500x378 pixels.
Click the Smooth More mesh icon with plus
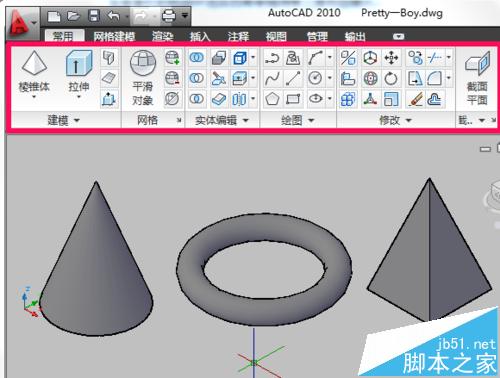172,58
